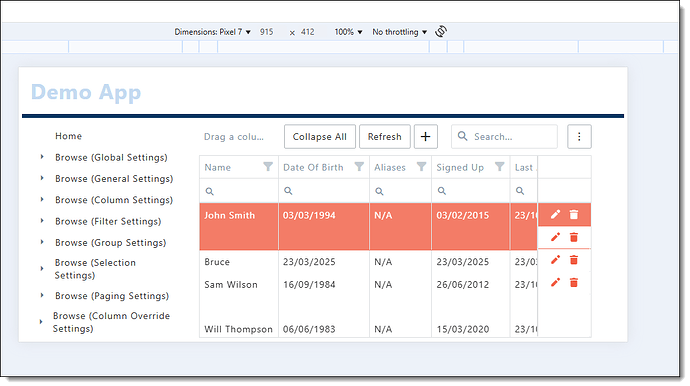Open the 100% zoom dropdown
The image size is (690, 386).
(348, 32)
